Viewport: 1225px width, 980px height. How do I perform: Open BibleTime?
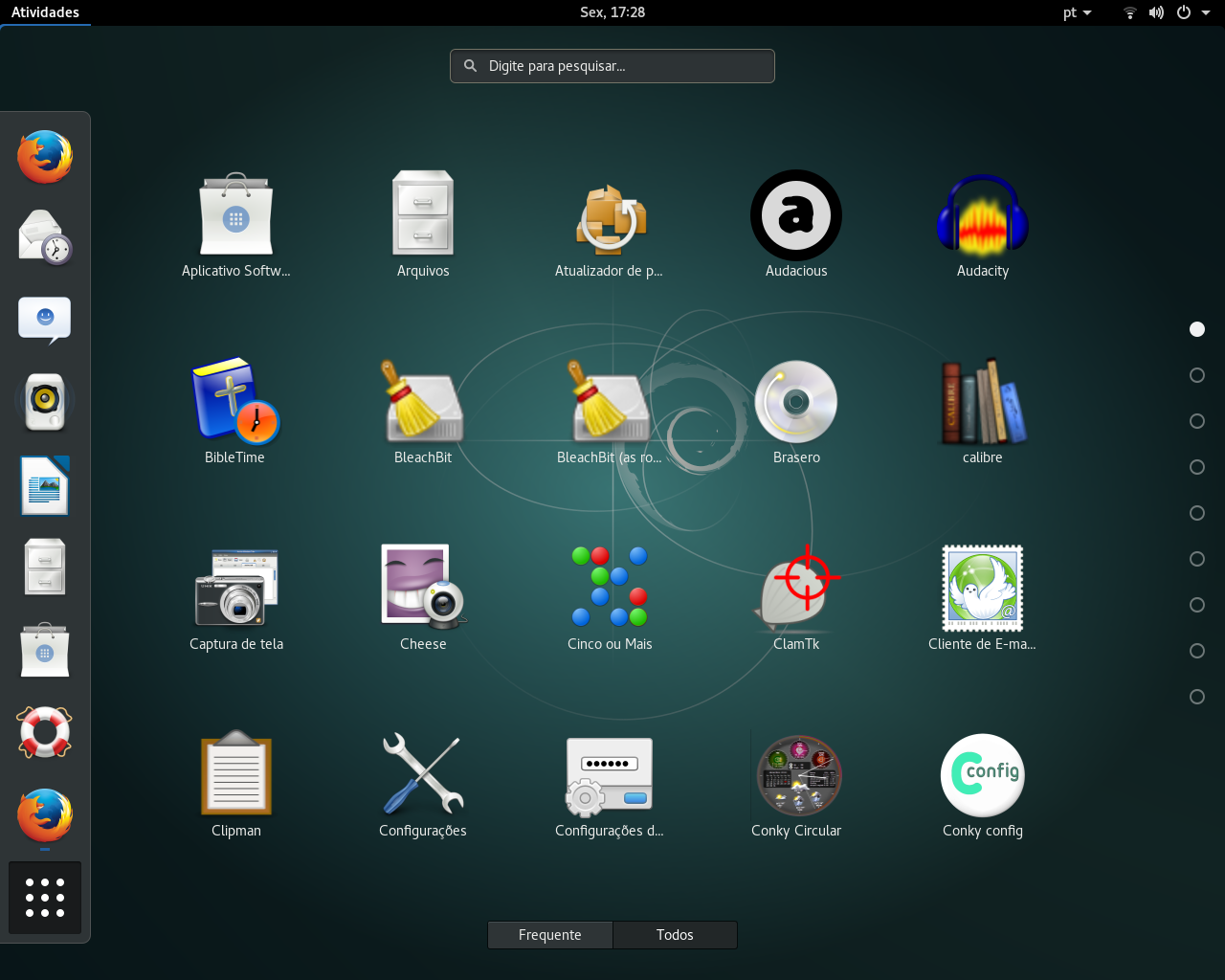pyautogui.click(x=235, y=402)
